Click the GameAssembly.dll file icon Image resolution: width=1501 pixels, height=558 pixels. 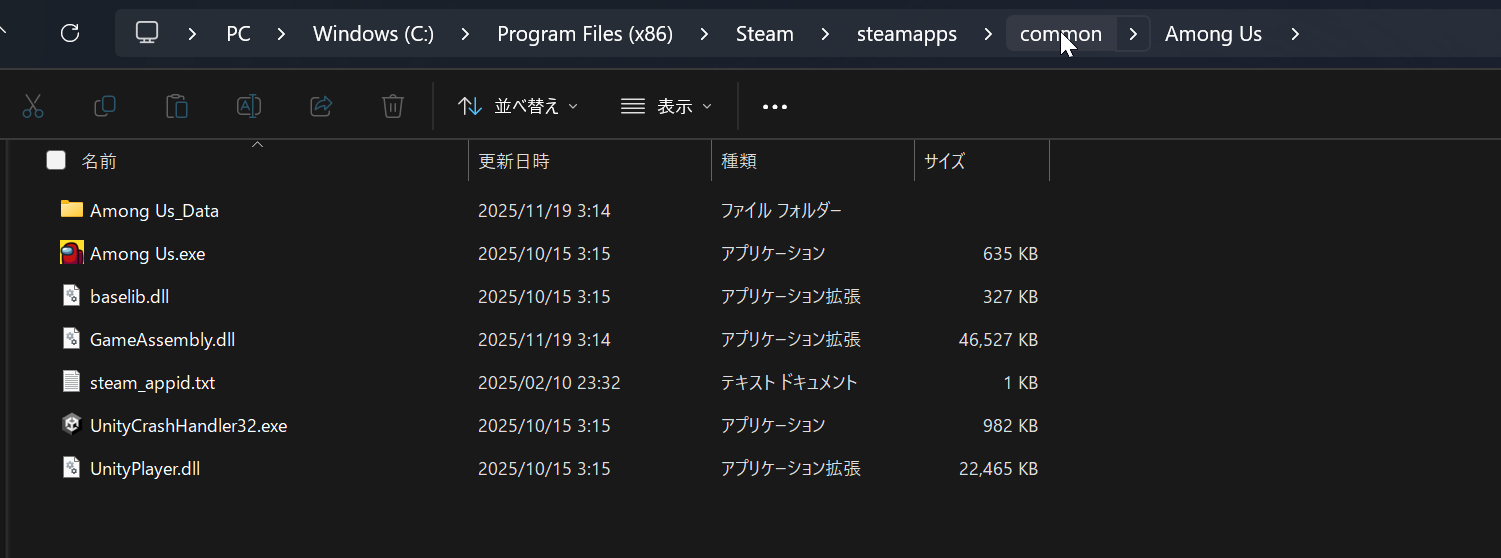[71, 338]
